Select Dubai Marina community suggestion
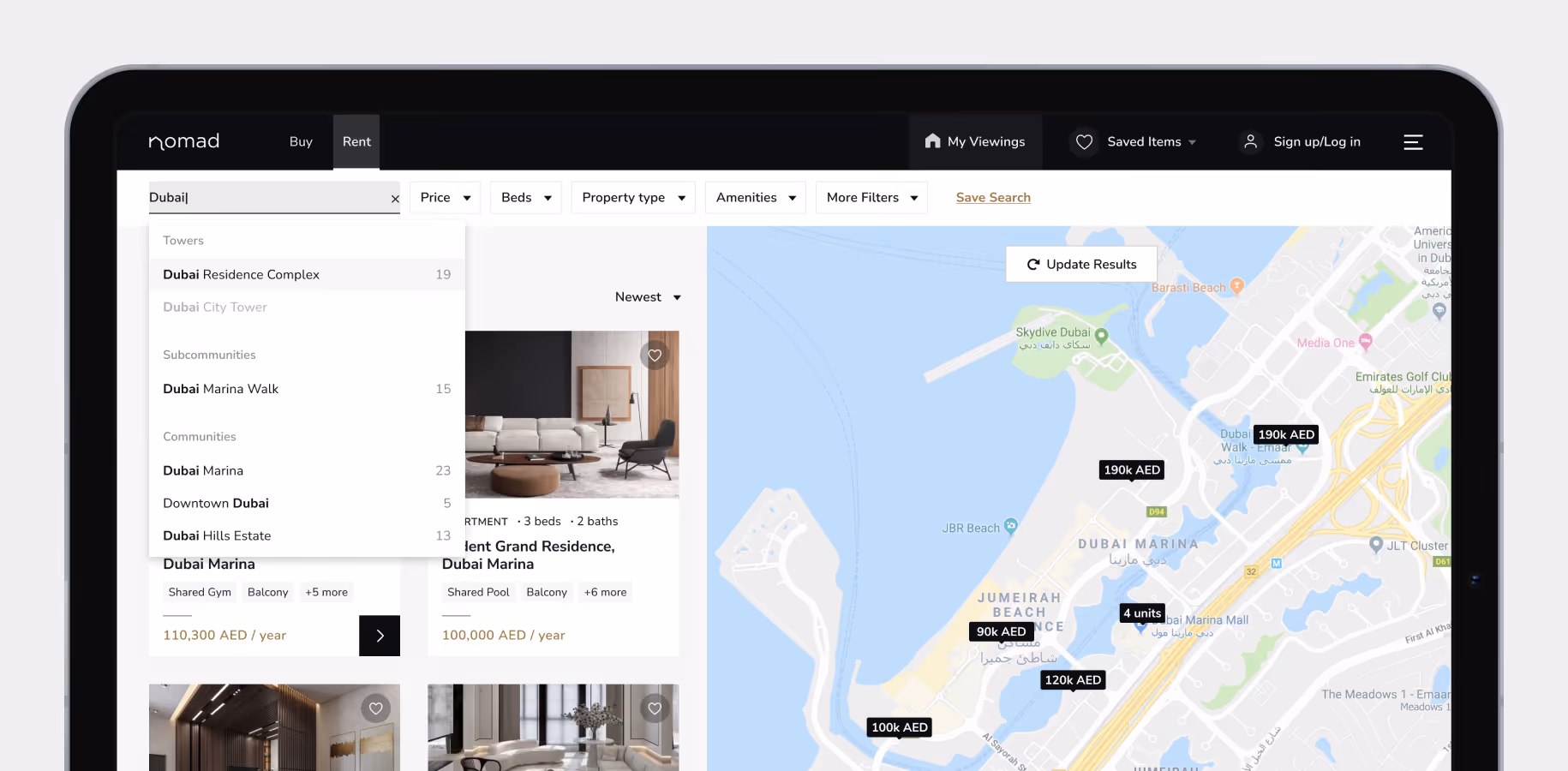The width and height of the screenshot is (1568, 771). point(307,471)
